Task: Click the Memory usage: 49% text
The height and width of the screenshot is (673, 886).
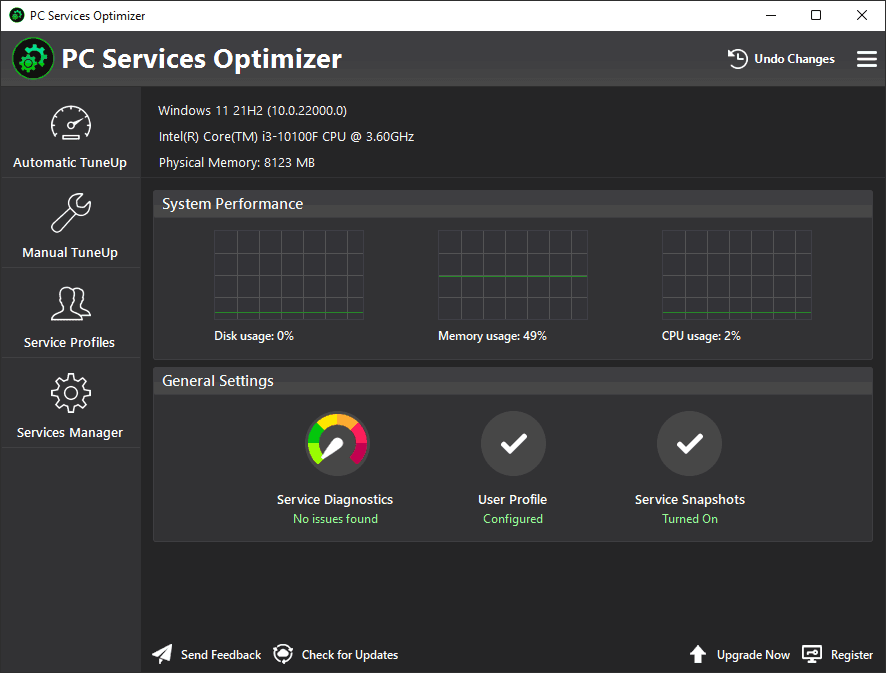Action: pyautogui.click(x=492, y=336)
